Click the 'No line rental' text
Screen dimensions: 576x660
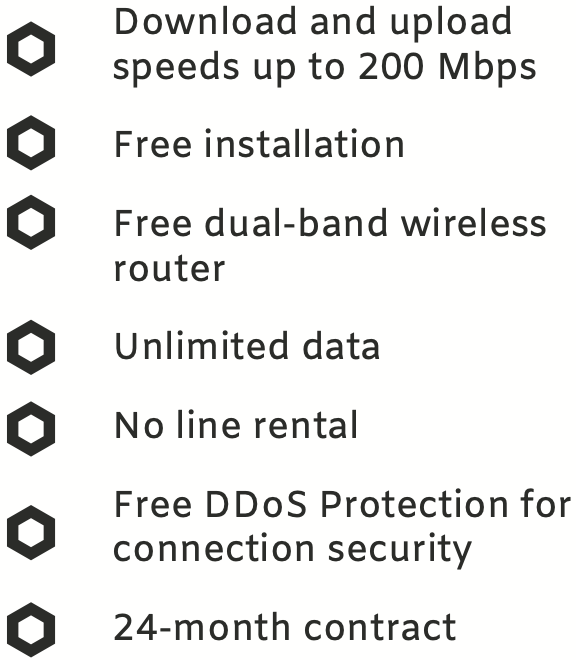point(236,425)
